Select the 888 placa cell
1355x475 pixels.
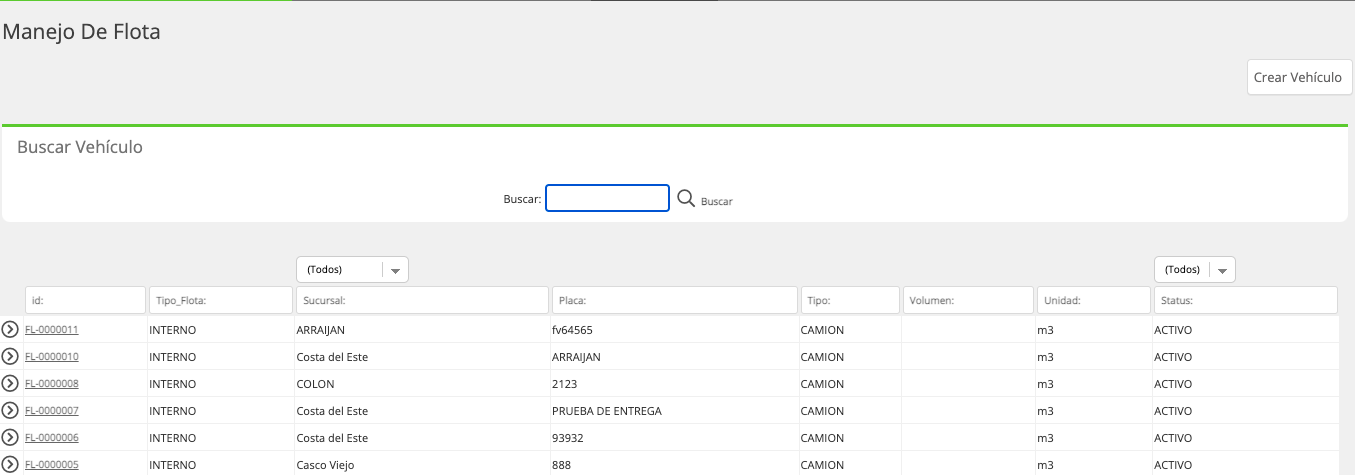click(562, 464)
